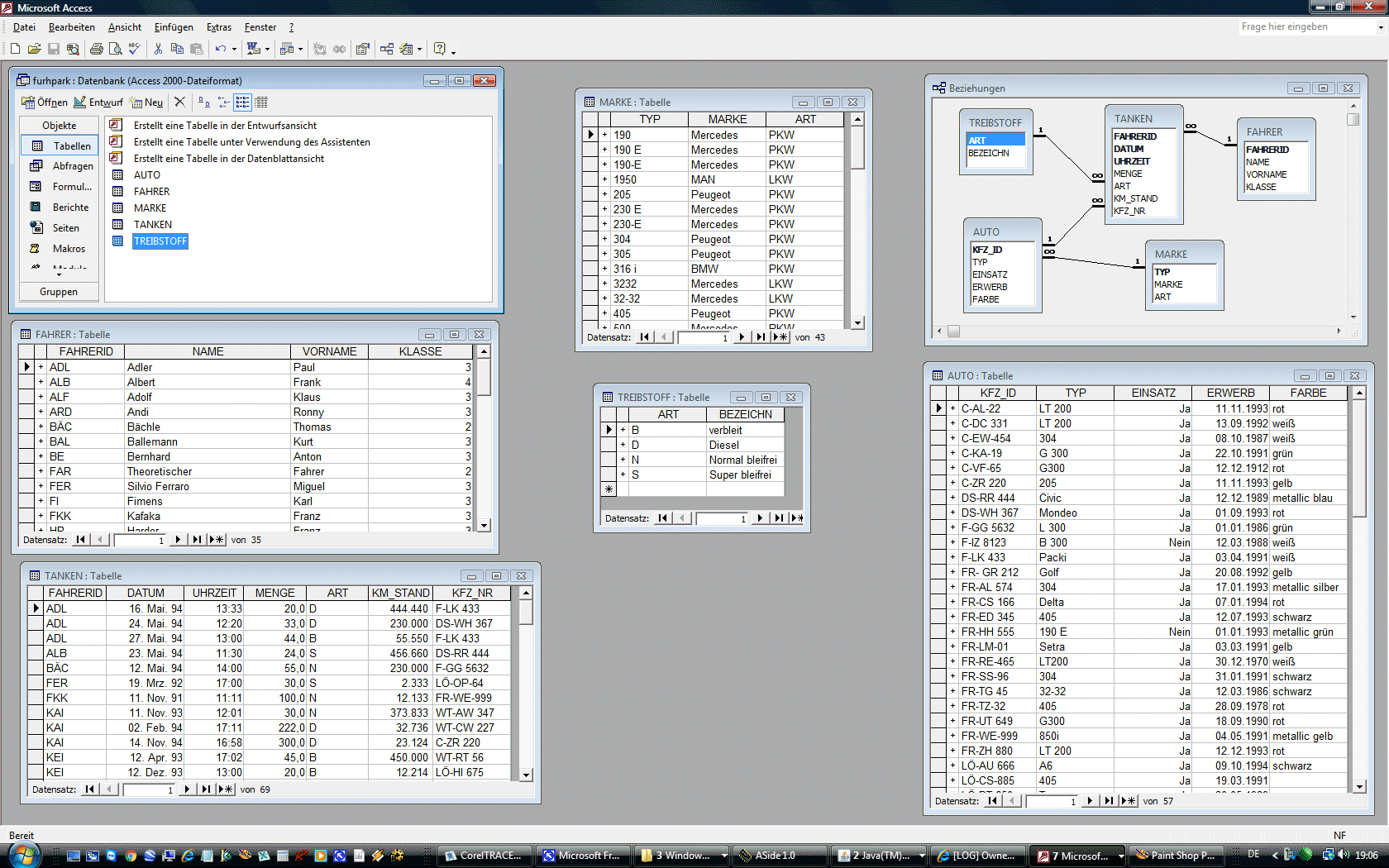Open the Ansicht menu
Image resolution: width=1389 pixels, height=868 pixels.
[x=125, y=27]
